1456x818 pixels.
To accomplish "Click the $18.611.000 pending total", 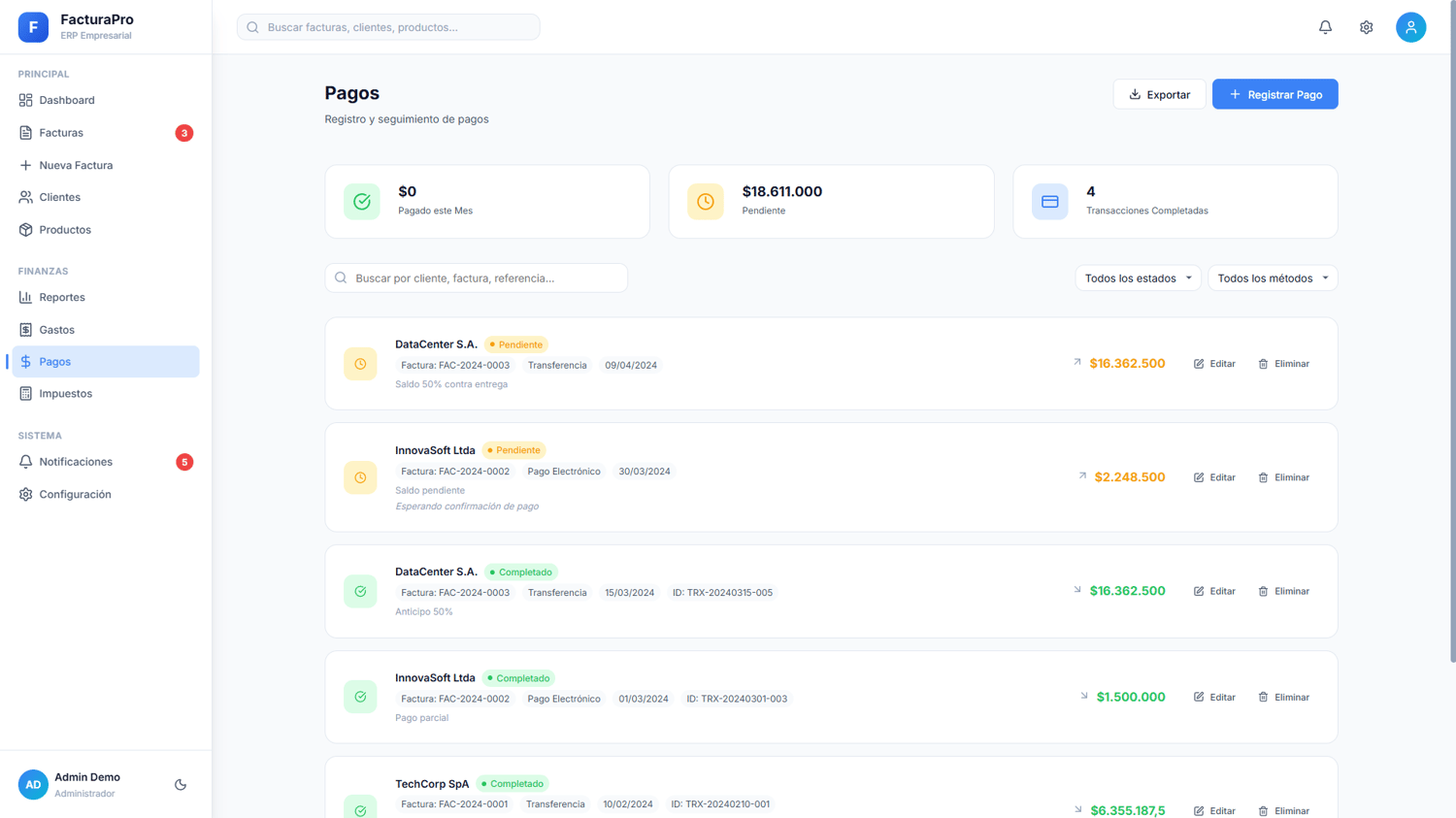I will coord(782,191).
